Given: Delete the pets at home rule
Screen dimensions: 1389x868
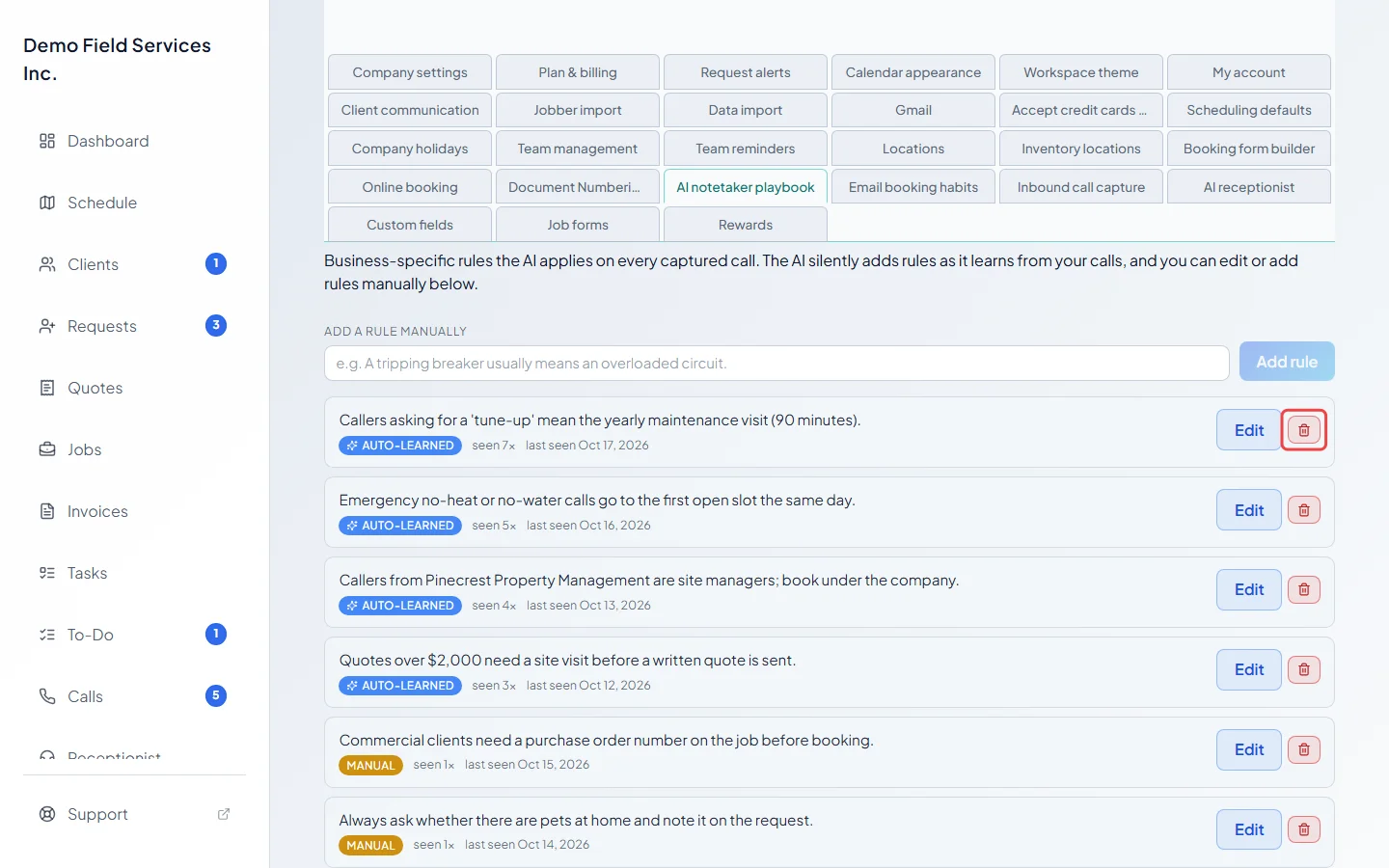Looking at the screenshot, I should click(x=1303, y=829).
